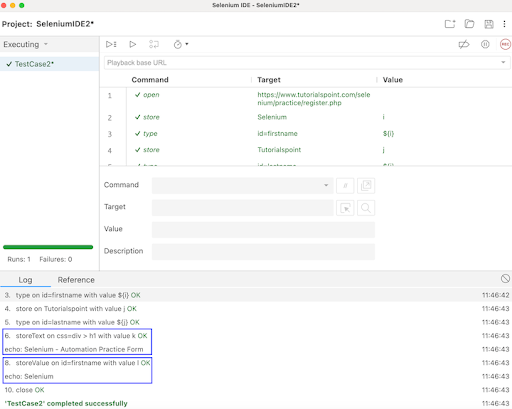Open test execution speed timer
The width and height of the screenshot is (512, 409).
click(x=178, y=44)
